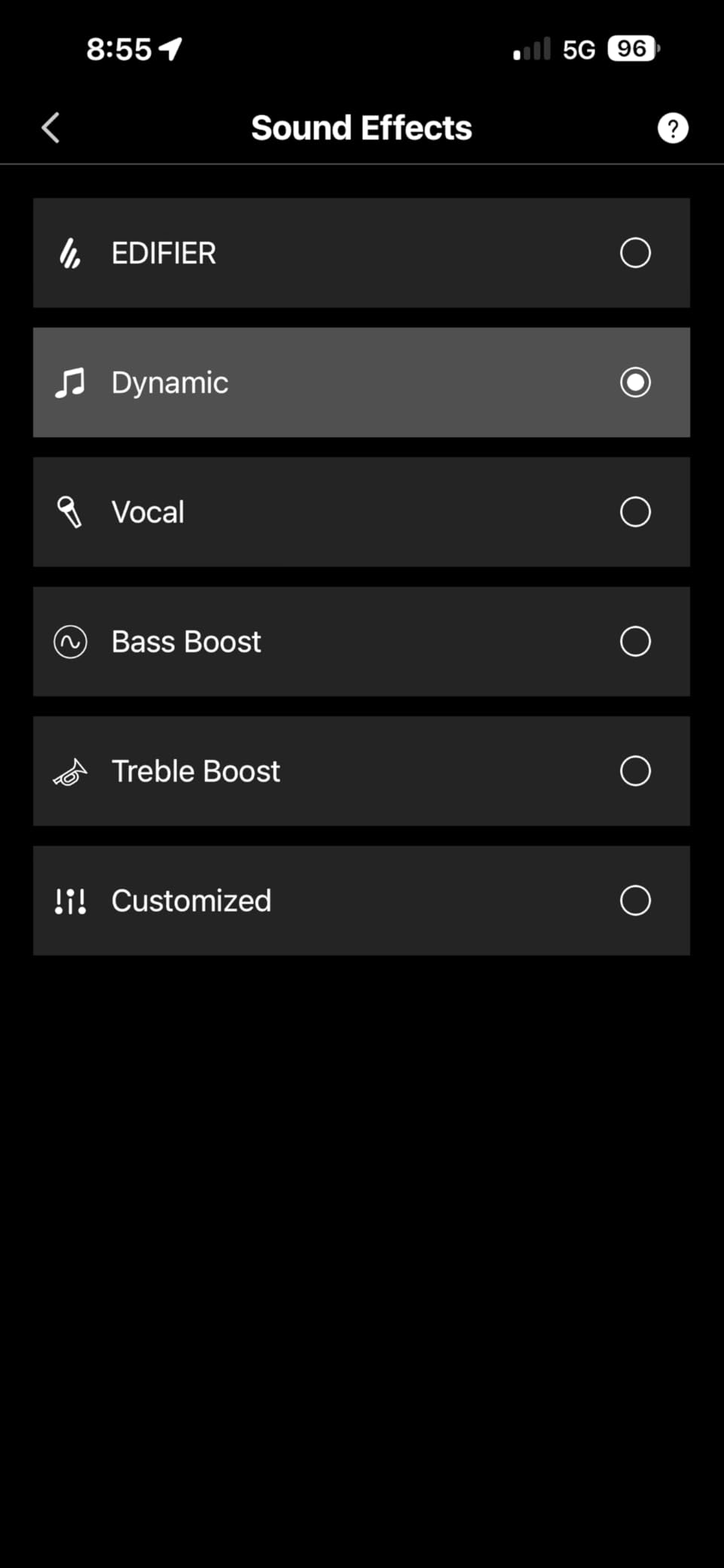This screenshot has width=724, height=1568.
Task: Select the Vocal radio button
Action: point(635,512)
